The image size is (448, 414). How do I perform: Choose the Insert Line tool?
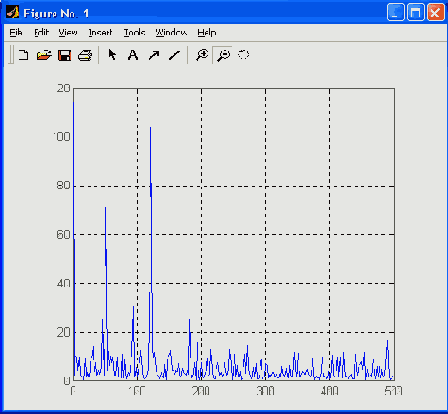174,55
